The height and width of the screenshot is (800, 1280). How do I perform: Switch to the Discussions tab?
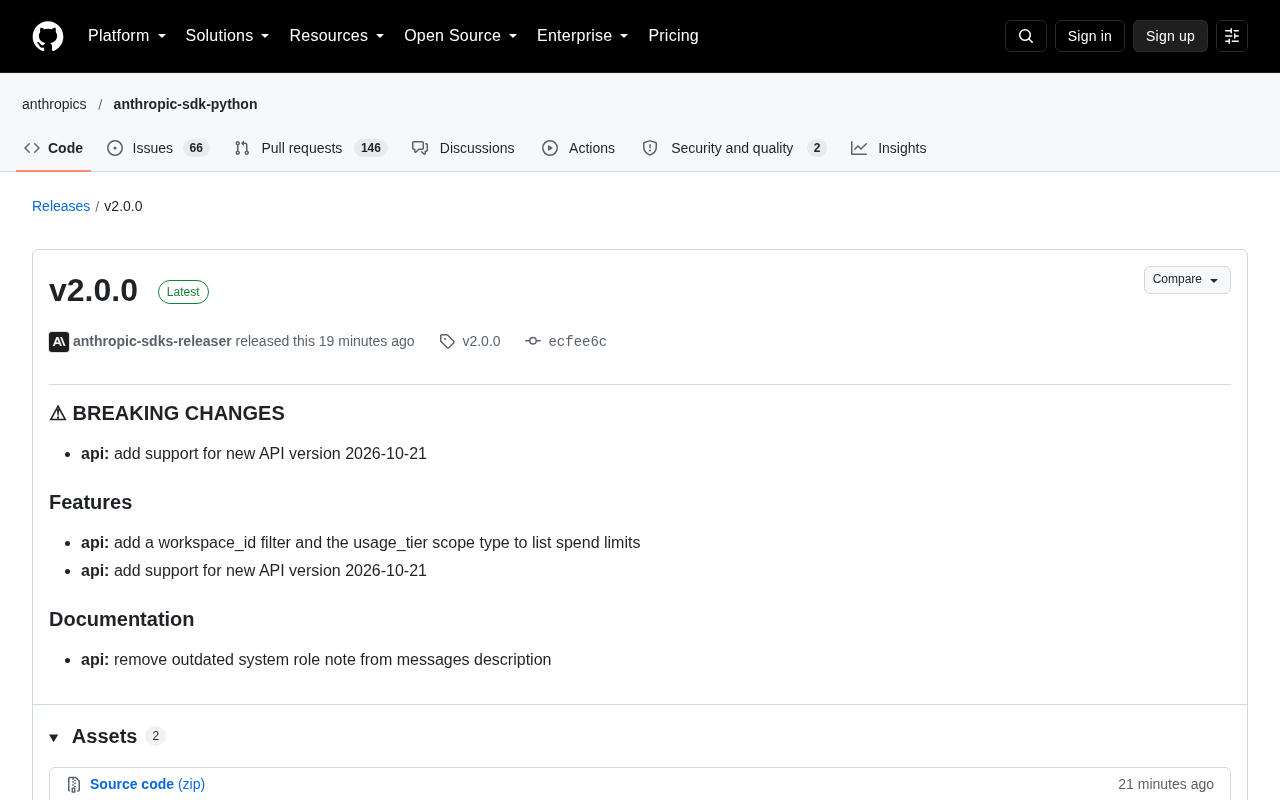coord(463,148)
